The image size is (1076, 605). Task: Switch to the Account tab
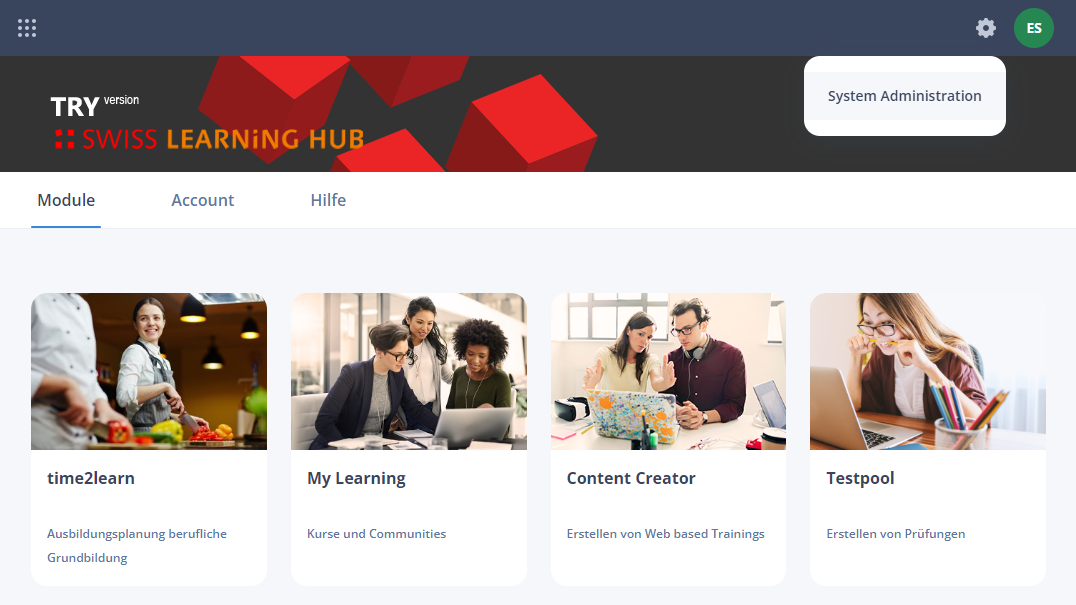click(x=202, y=200)
